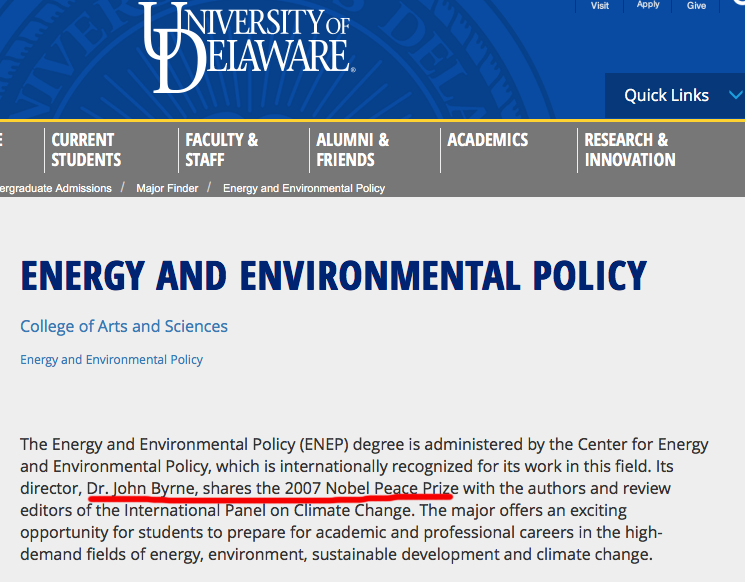745x582 pixels.
Task: Click the text 'Center for Energy'
Action: coord(643,445)
